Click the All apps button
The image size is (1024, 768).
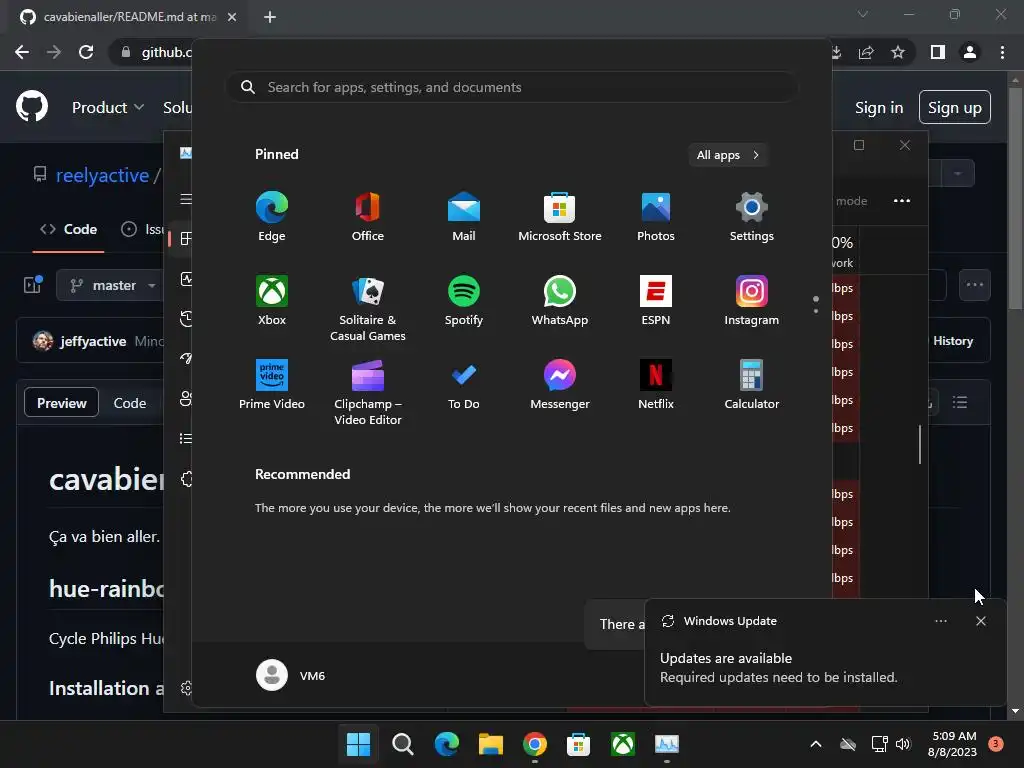[728, 155]
